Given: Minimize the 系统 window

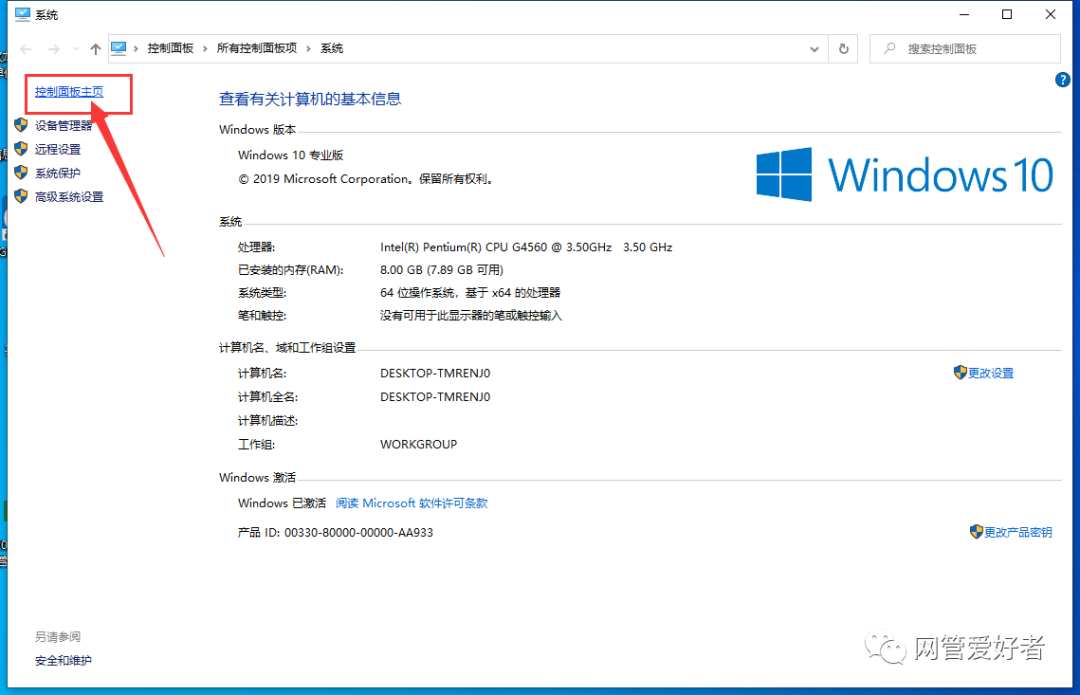Looking at the screenshot, I should point(964,14).
